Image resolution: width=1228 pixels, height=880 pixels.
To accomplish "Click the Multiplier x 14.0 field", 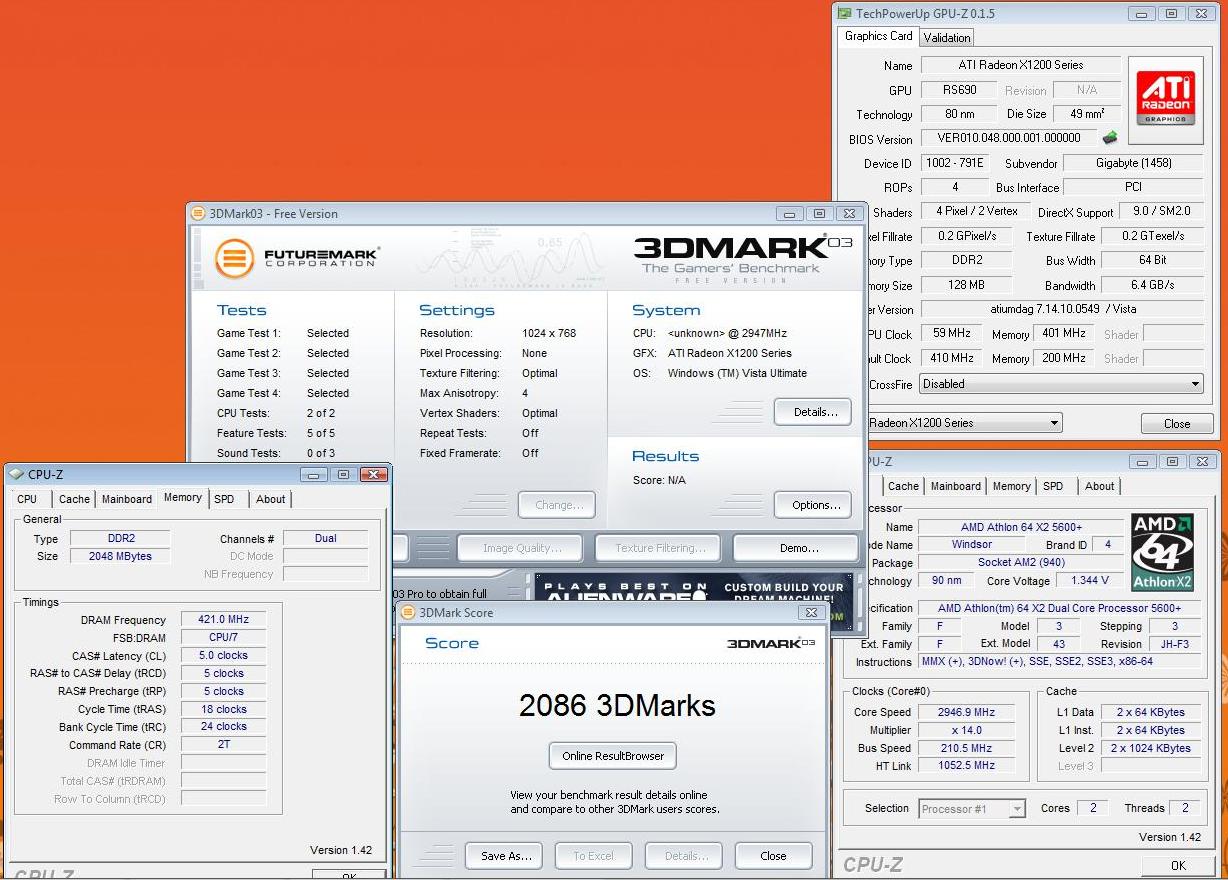I will click(966, 731).
